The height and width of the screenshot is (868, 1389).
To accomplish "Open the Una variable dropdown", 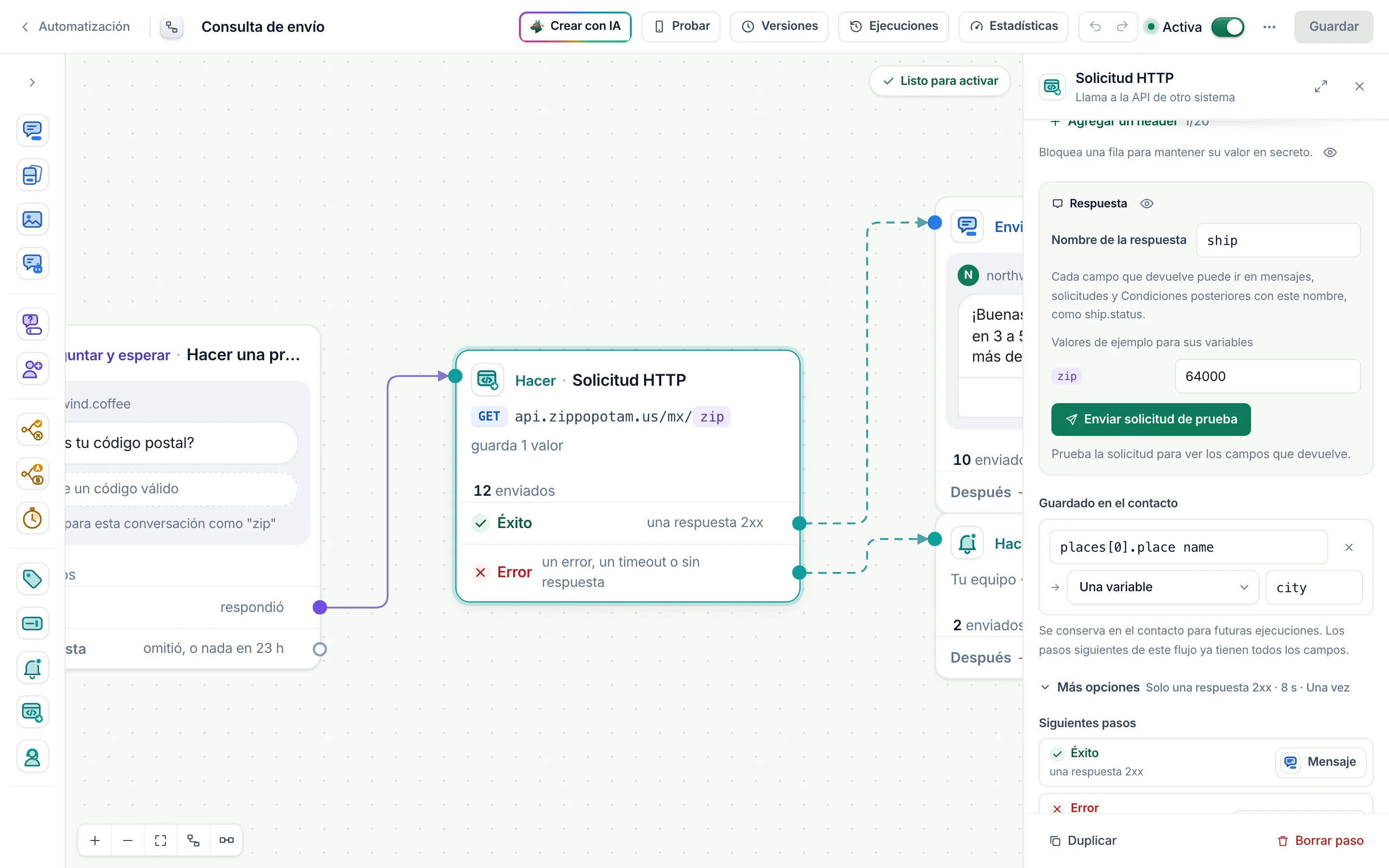I will pos(1163,587).
